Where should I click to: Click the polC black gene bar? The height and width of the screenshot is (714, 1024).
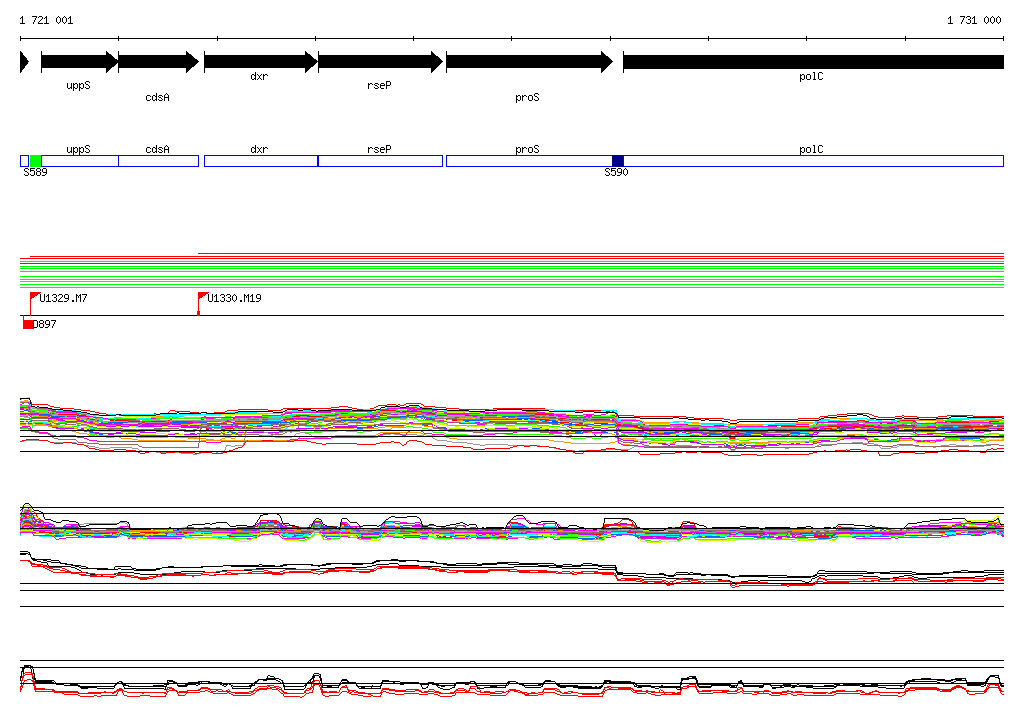814,62
